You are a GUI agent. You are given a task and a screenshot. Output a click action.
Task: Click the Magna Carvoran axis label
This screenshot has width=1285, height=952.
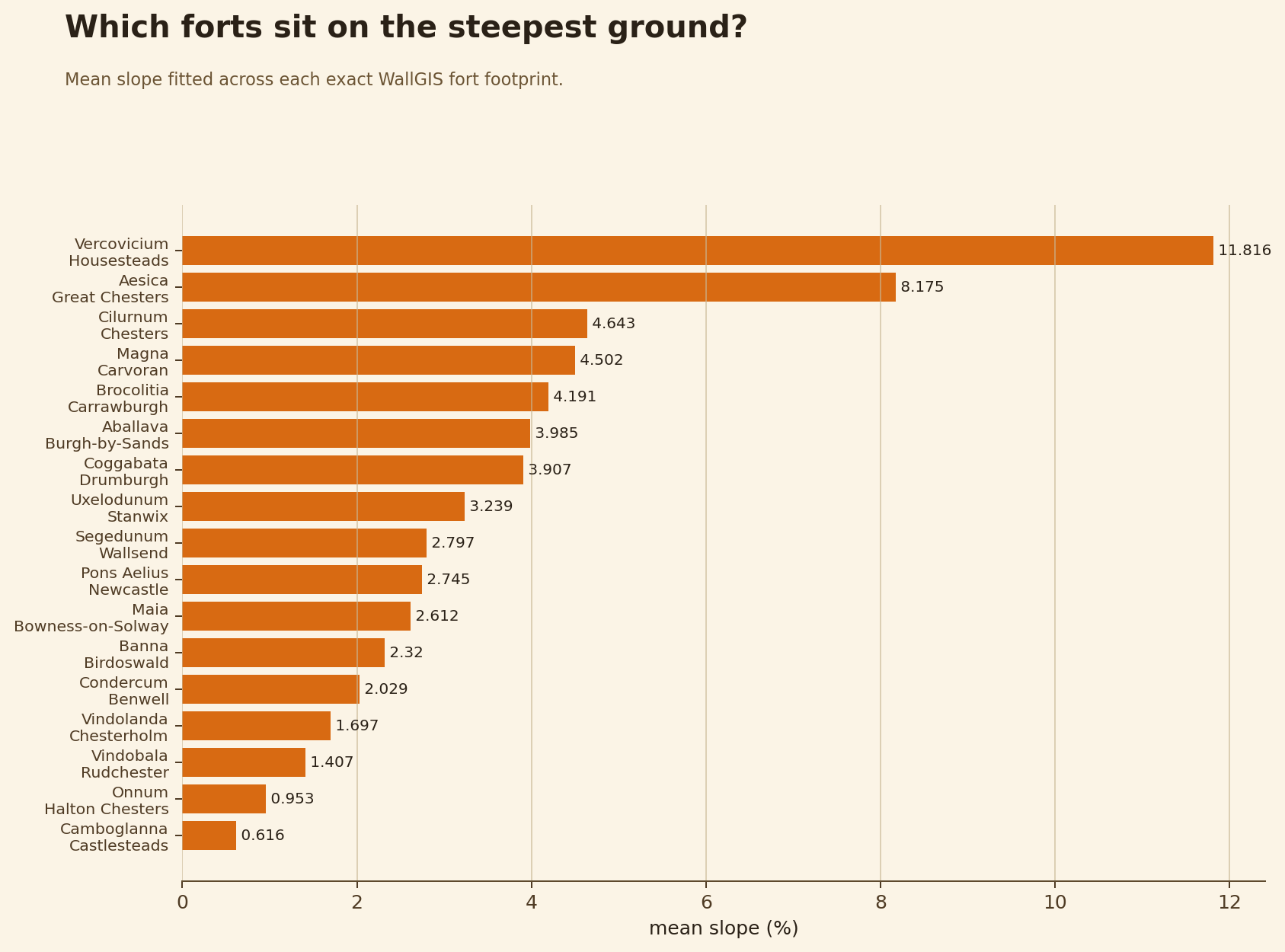(133, 362)
